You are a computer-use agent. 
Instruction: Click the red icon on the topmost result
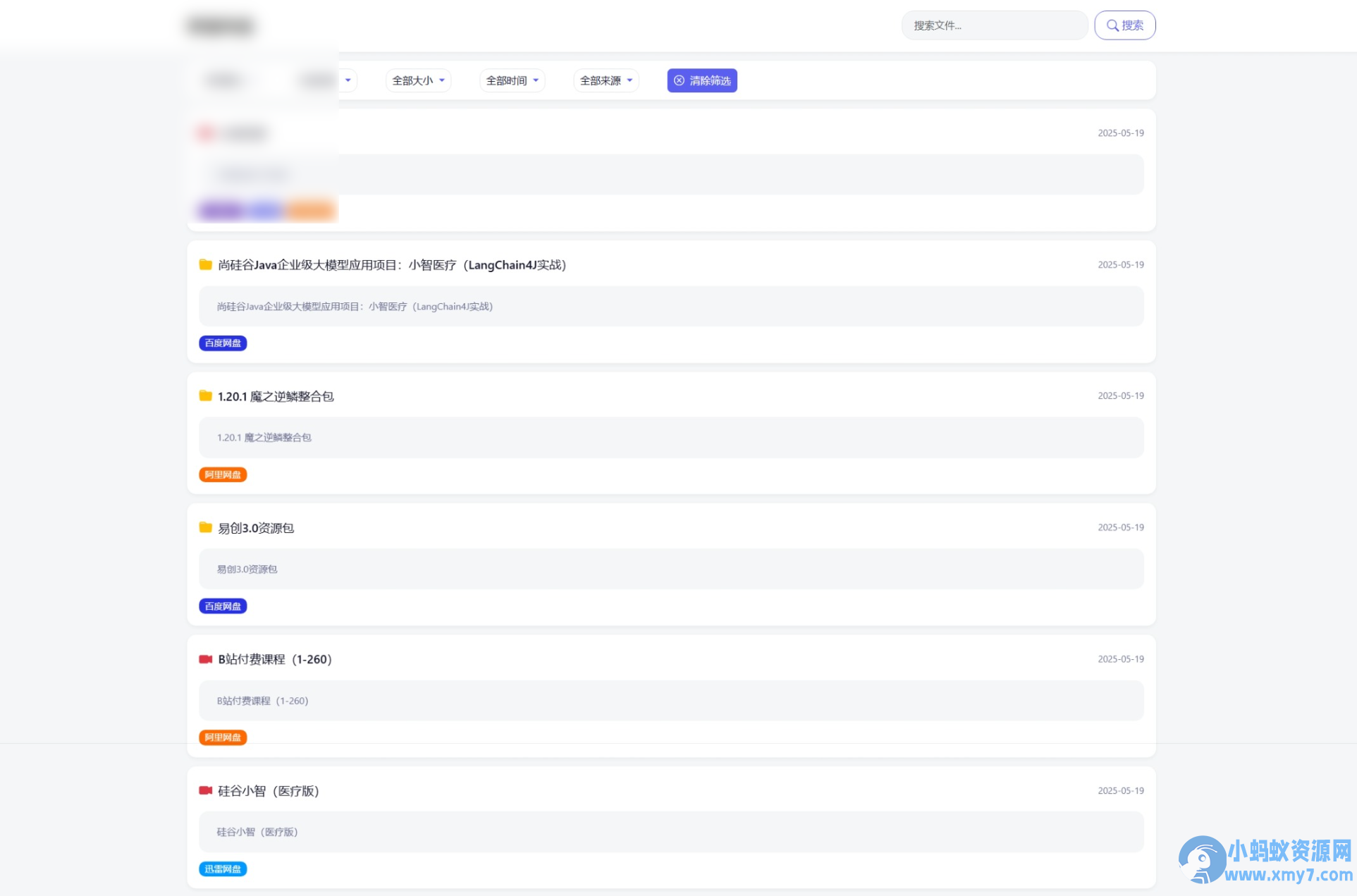click(205, 133)
